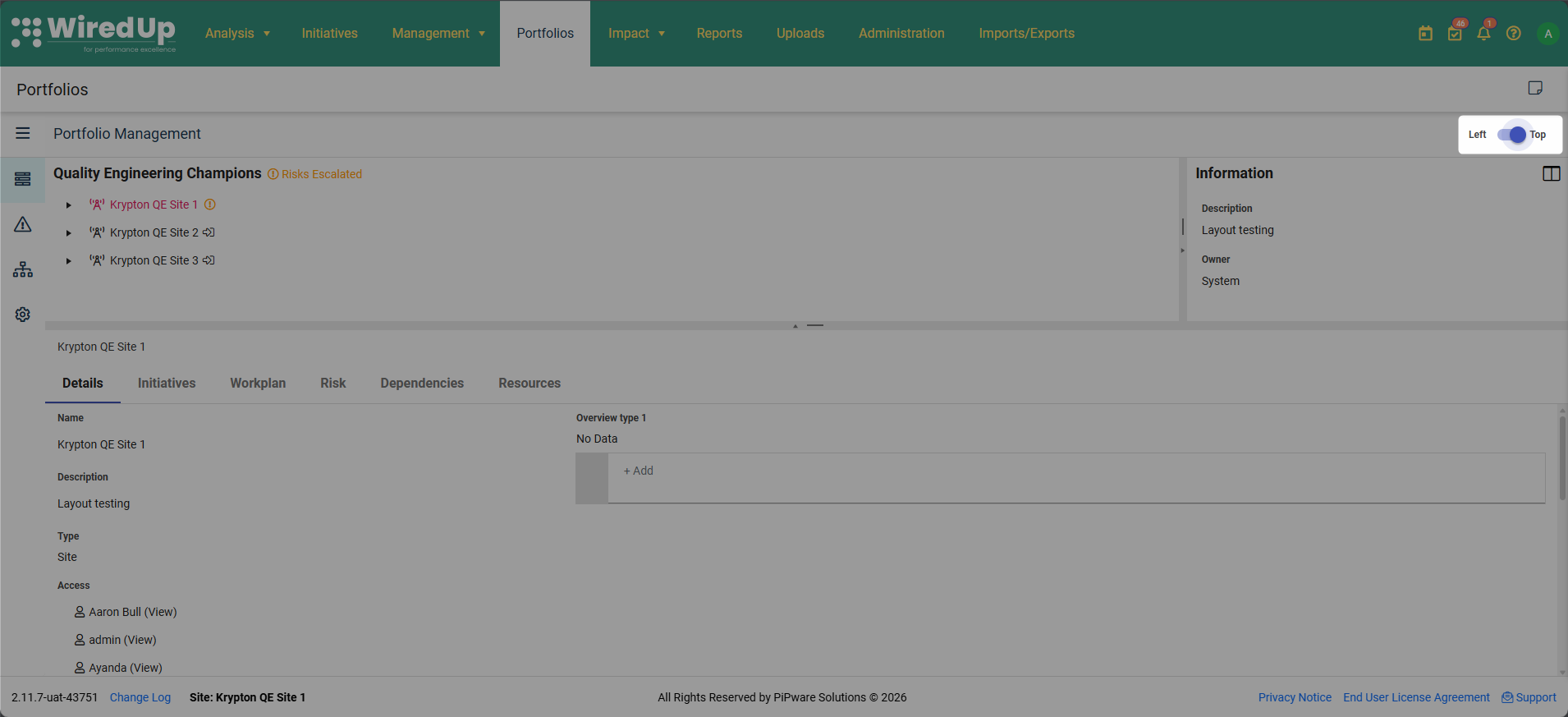Image resolution: width=1568 pixels, height=717 pixels.
Task: Open the notifications bell icon
Action: pos(1483,34)
